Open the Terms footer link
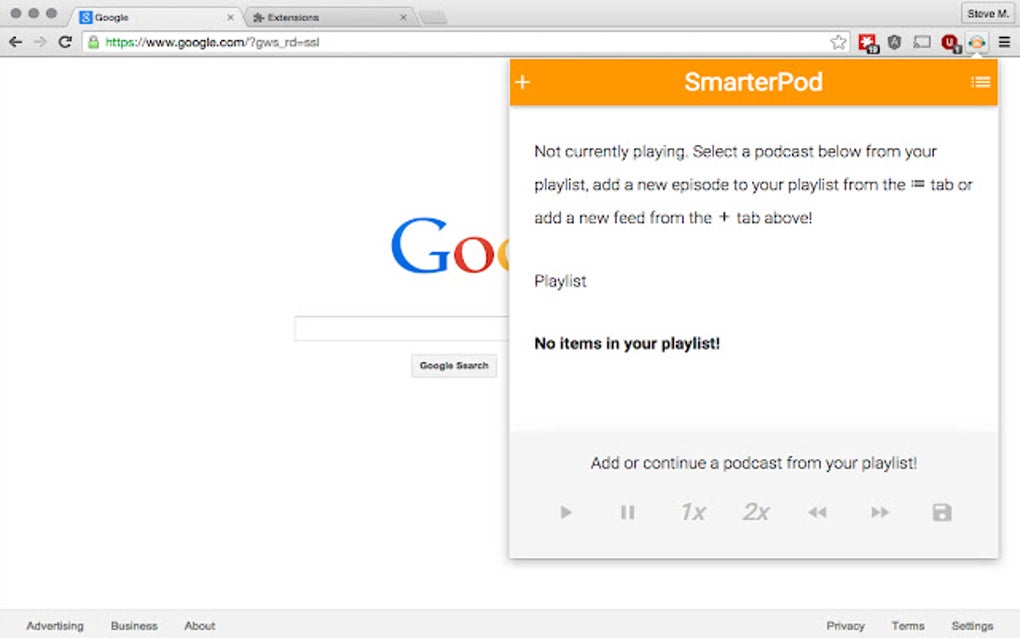Viewport: 1020px width, 638px height. click(x=908, y=626)
